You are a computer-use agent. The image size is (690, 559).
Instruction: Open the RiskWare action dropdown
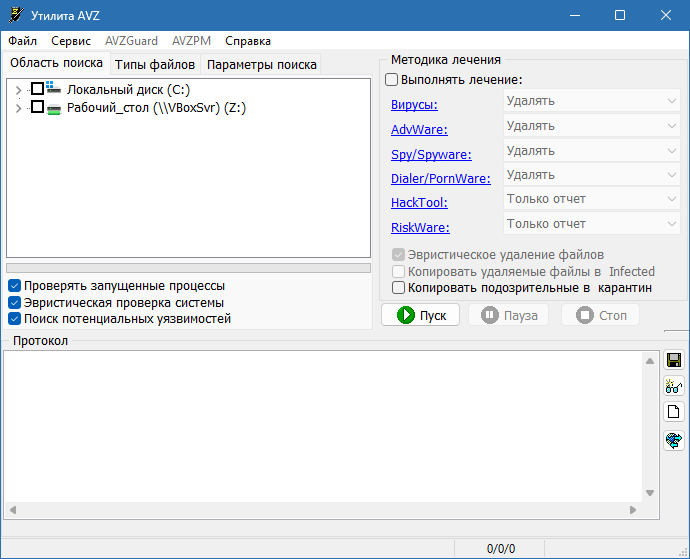(591, 224)
